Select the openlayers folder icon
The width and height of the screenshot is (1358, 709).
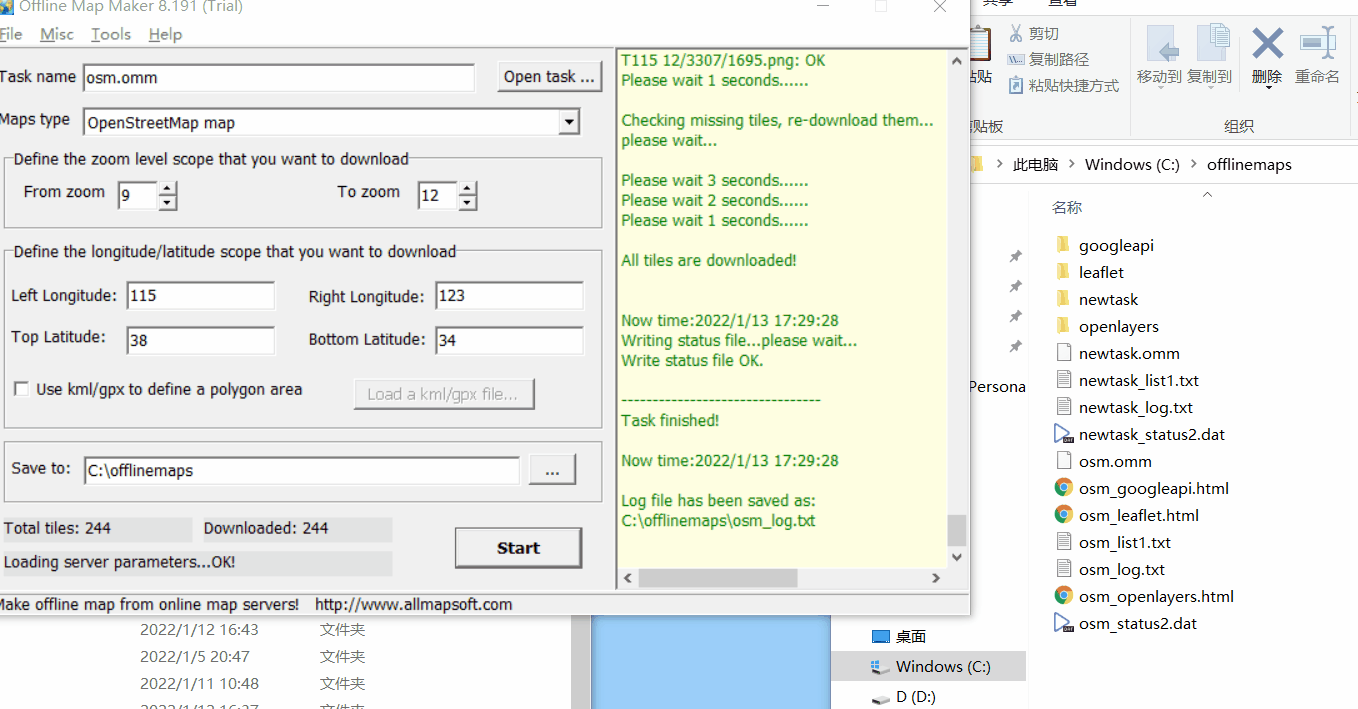point(1063,326)
